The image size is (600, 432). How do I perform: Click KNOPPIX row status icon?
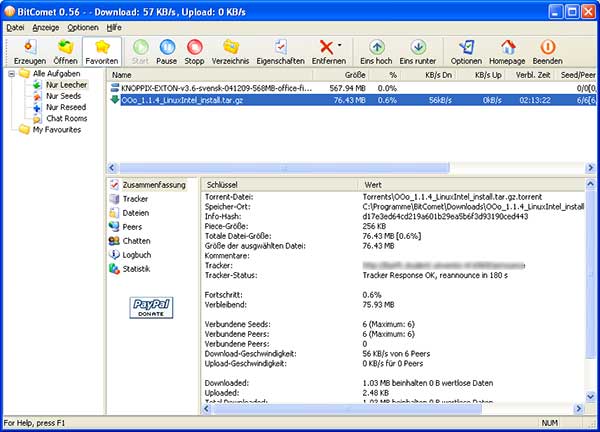[115, 88]
